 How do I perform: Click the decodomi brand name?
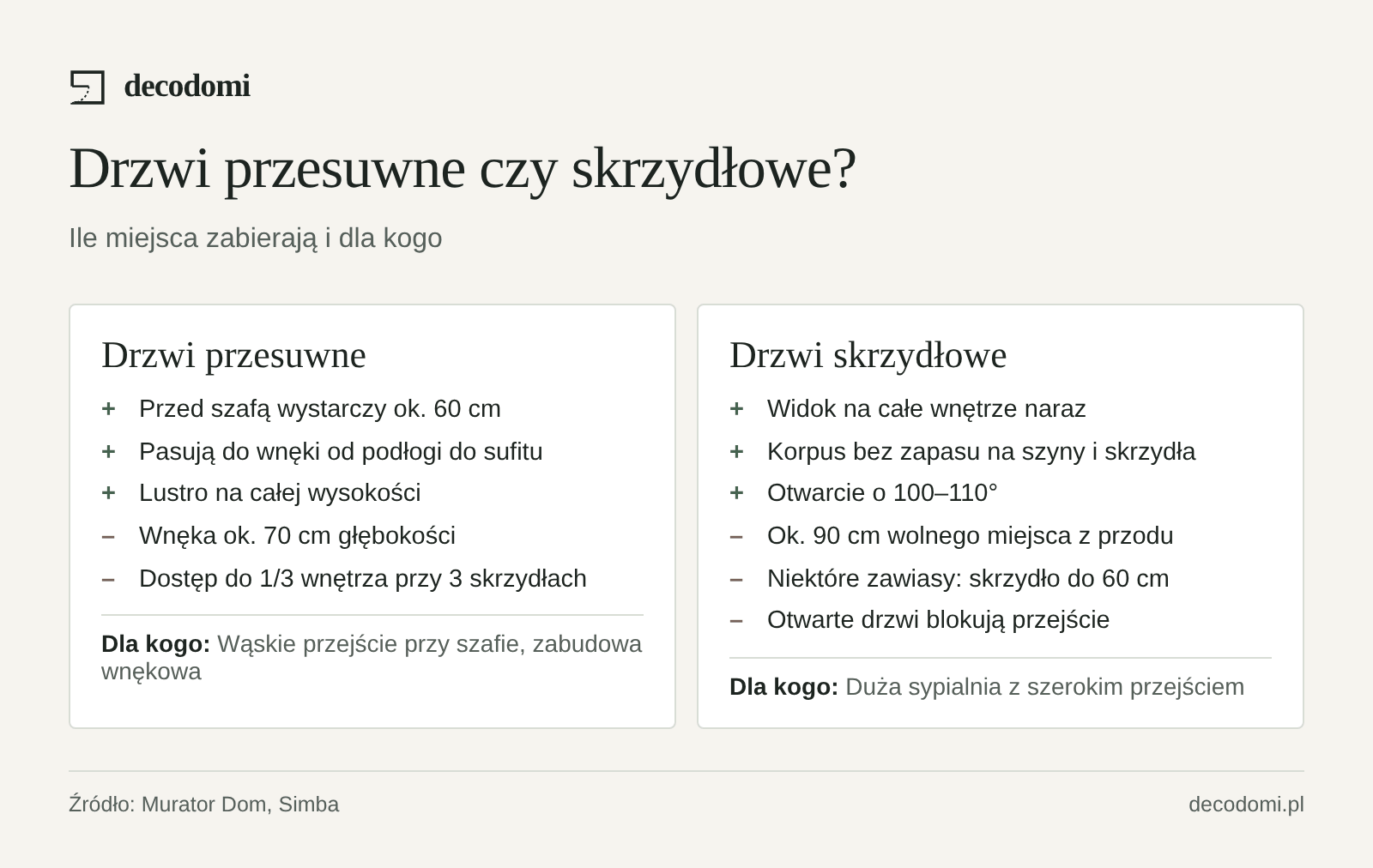point(187,86)
